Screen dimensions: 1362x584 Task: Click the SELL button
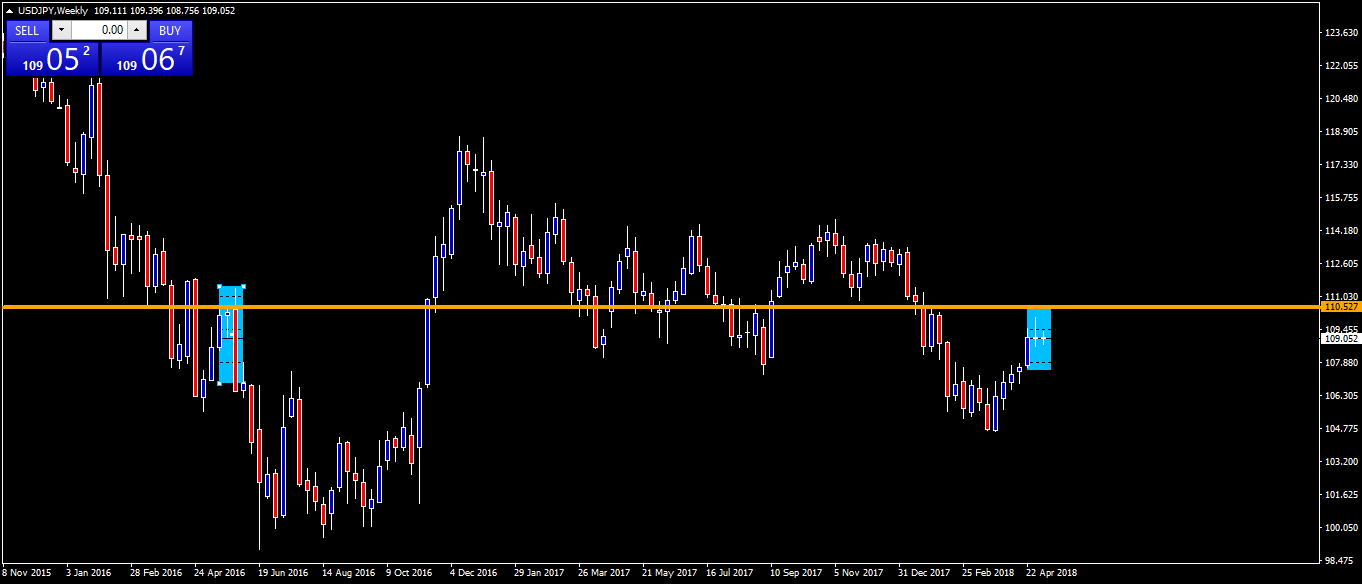click(x=27, y=31)
